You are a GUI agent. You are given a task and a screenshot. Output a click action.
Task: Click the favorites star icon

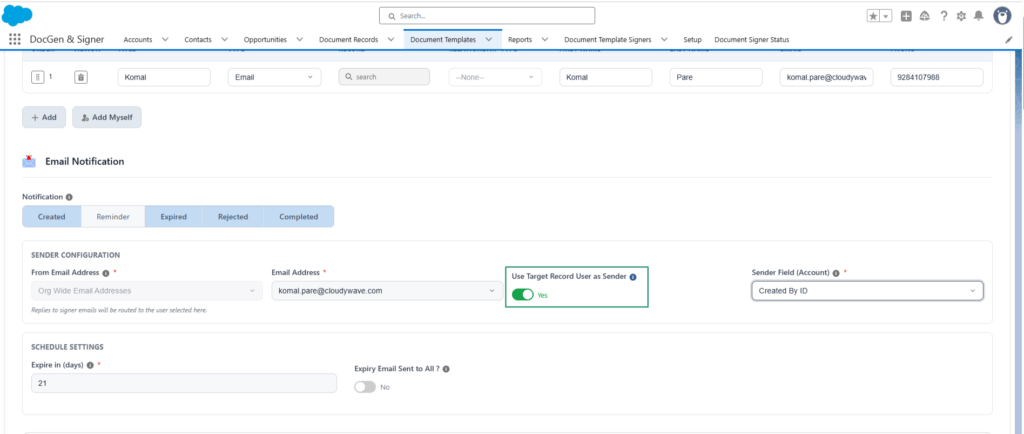click(874, 16)
